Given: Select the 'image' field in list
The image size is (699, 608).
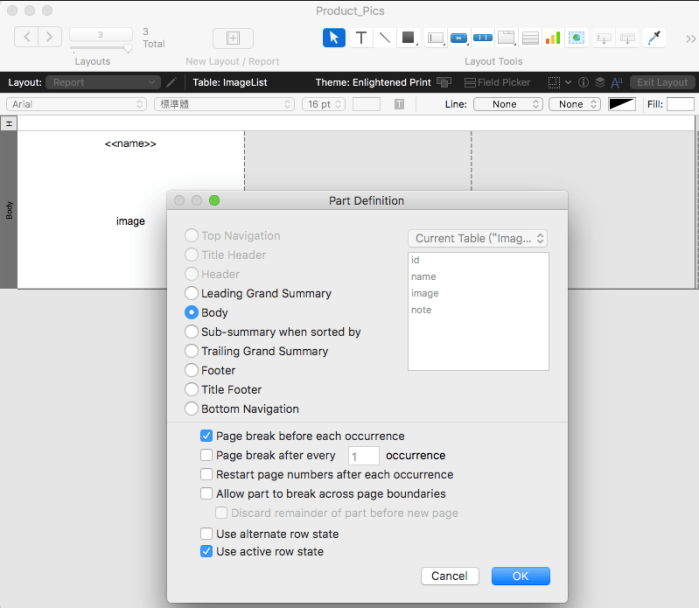Looking at the screenshot, I should click(x=425, y=293).
